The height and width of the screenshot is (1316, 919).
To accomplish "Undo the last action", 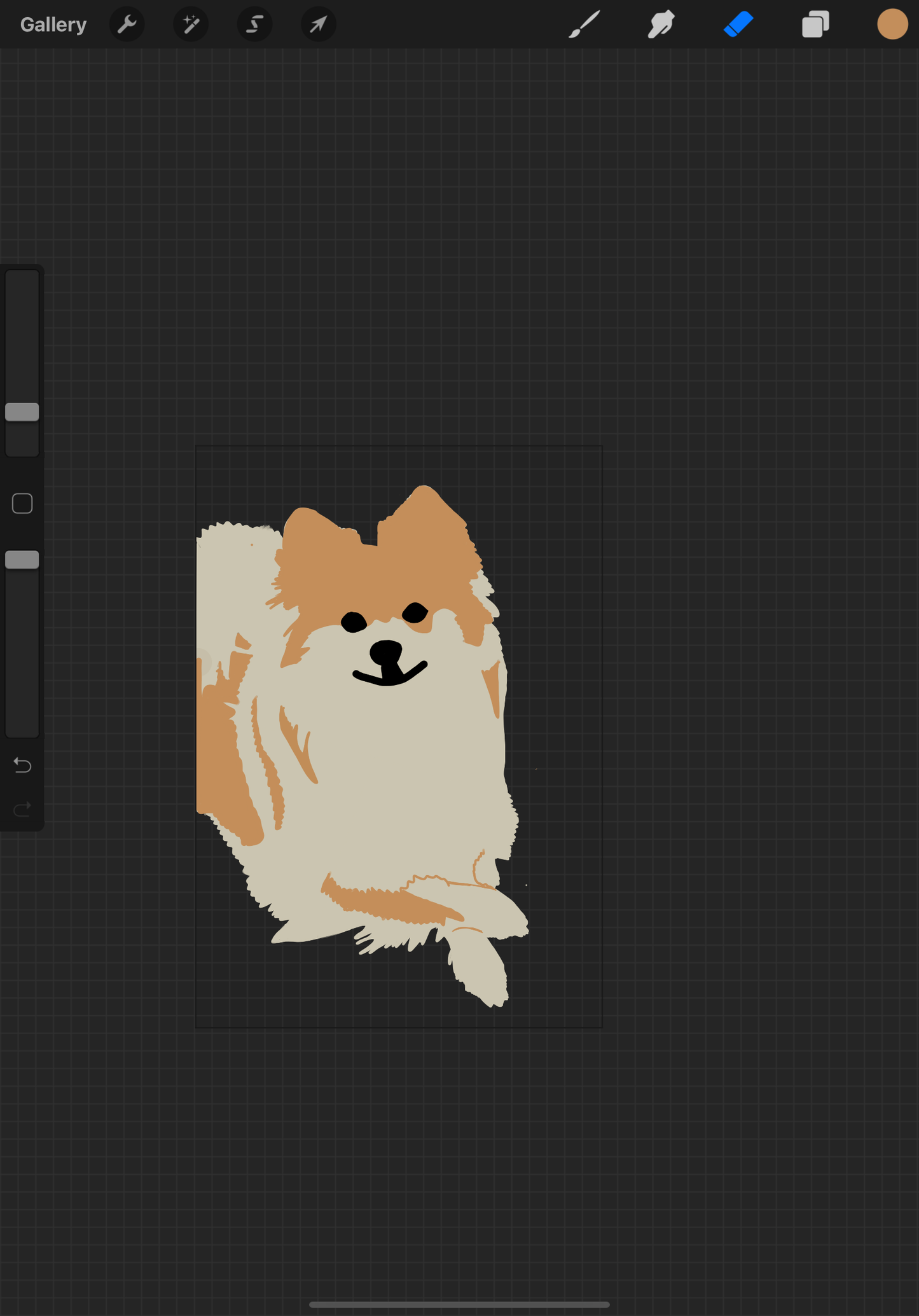I will click(22, 765).
